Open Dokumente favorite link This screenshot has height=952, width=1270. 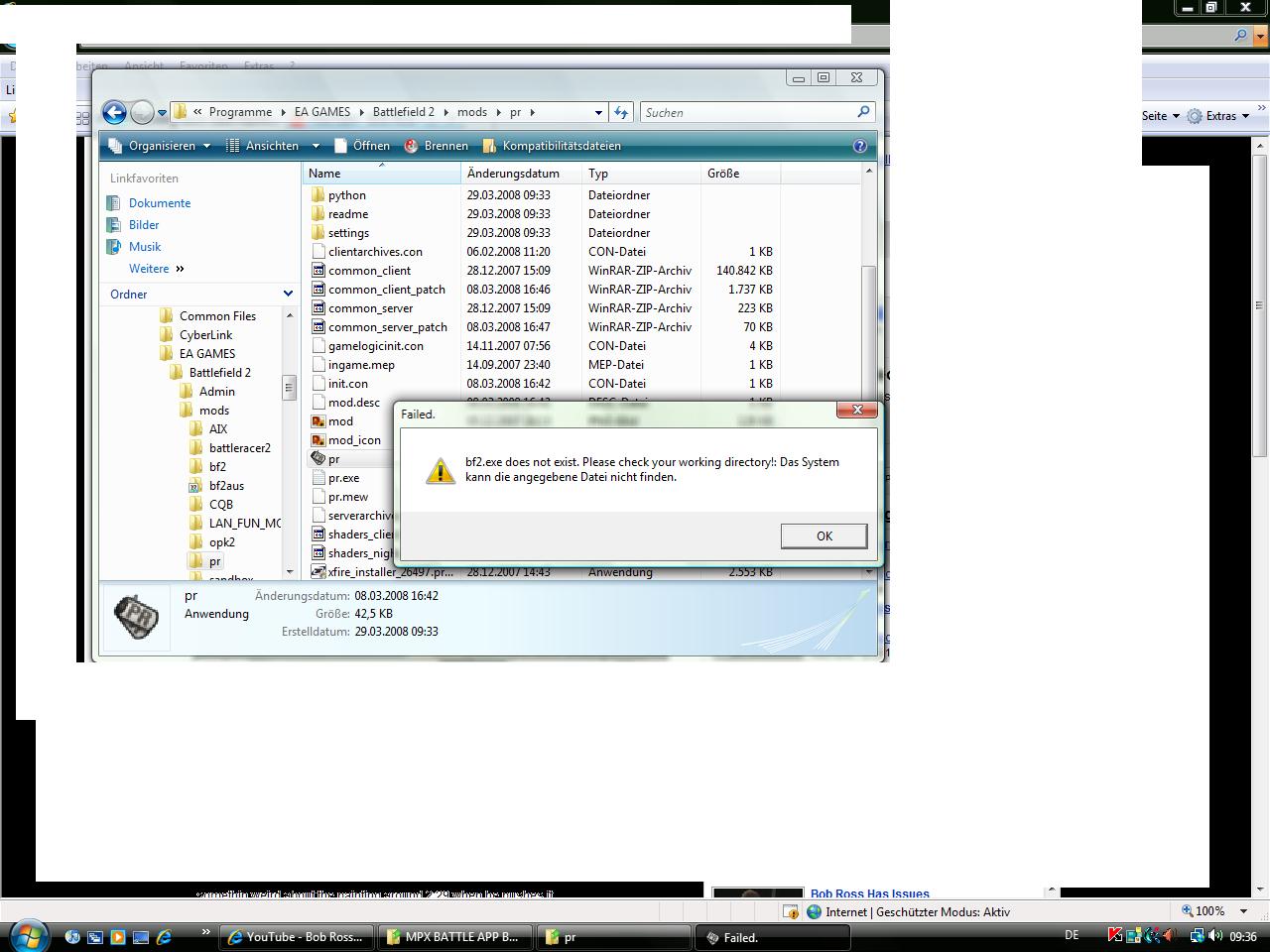click(160, 203)
